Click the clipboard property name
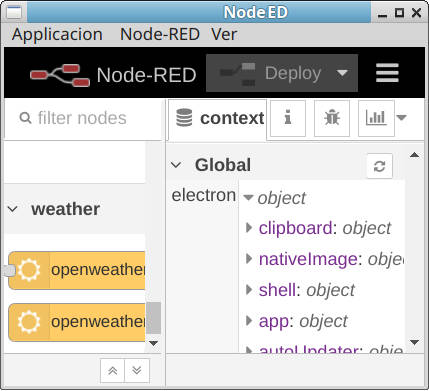The image size is (429, 391). 295,228
